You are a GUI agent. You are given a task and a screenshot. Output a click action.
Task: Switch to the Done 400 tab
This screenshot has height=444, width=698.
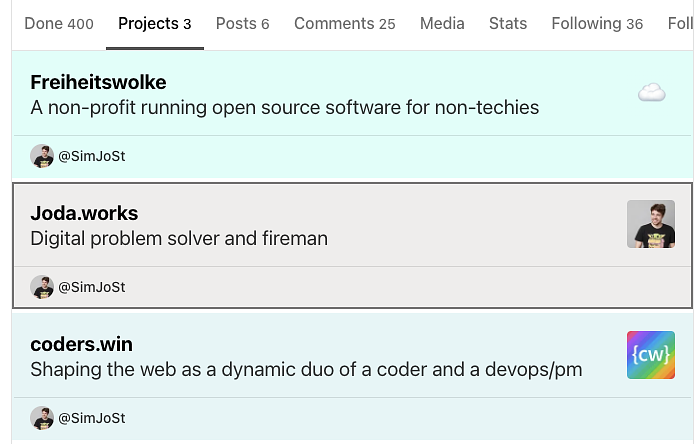click(59, 24)
